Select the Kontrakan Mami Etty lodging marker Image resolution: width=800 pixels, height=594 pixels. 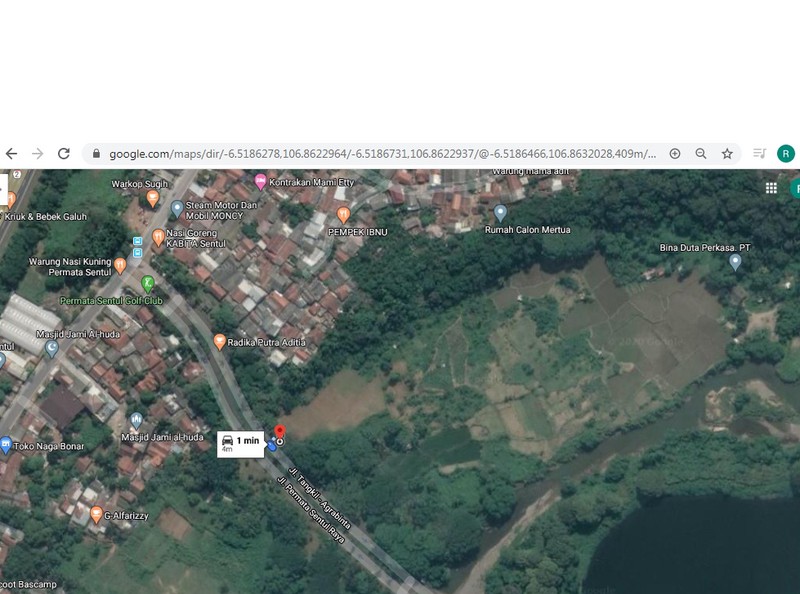[x=260, y=182]
